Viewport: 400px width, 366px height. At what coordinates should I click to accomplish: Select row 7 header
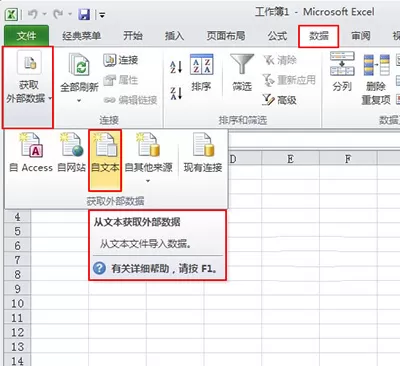click(x=17, y=260)
